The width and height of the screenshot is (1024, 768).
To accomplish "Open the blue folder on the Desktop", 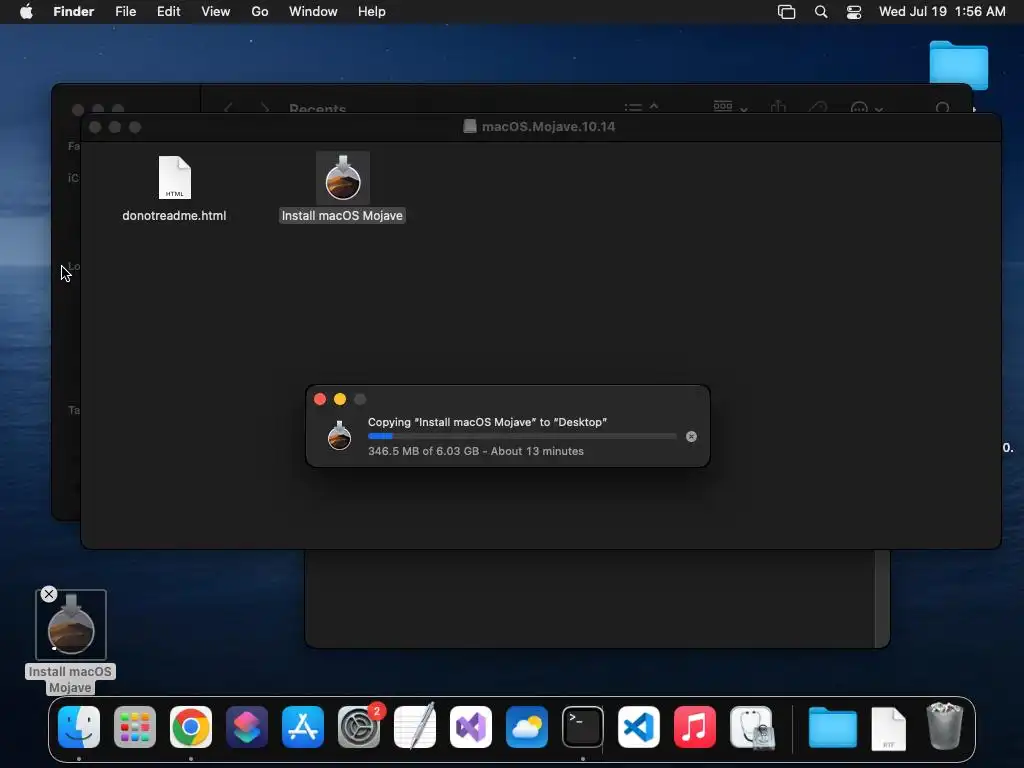I will pos(958,65).
